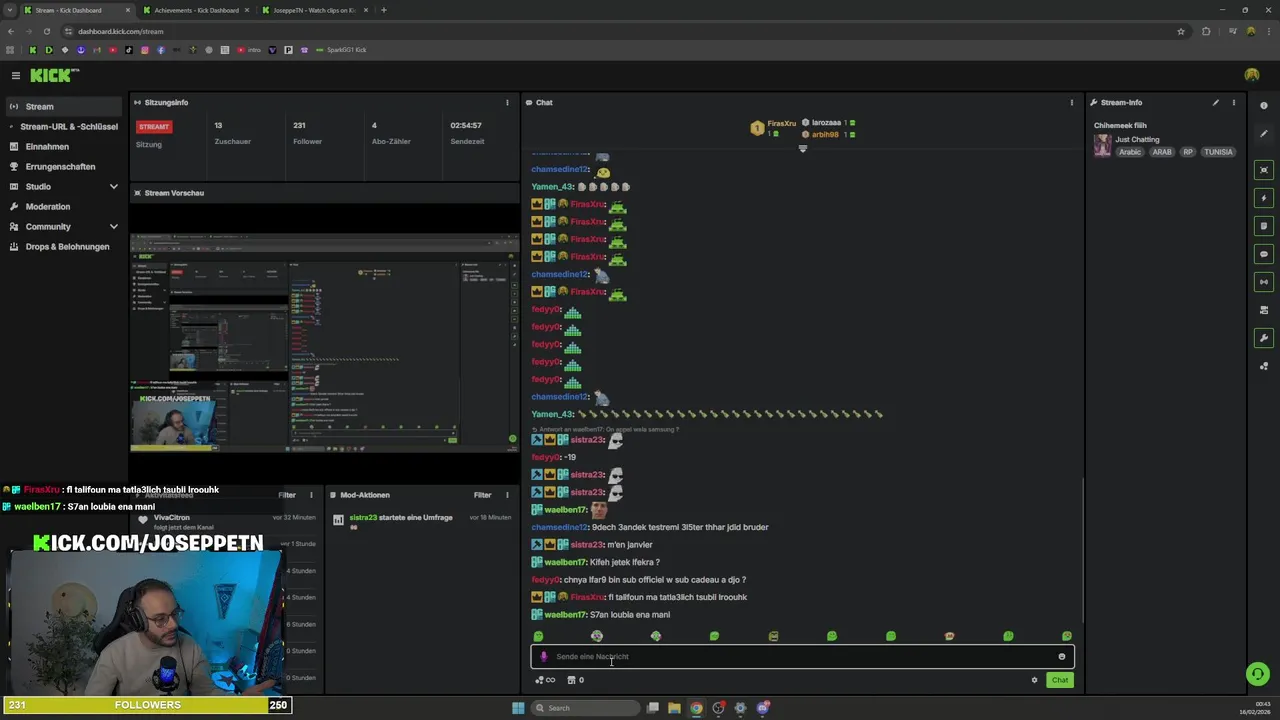This screenshot has width=1280, height=720.
Task: Toggle the notes page widget in right sidebar
Action: tap(1264, 226)
